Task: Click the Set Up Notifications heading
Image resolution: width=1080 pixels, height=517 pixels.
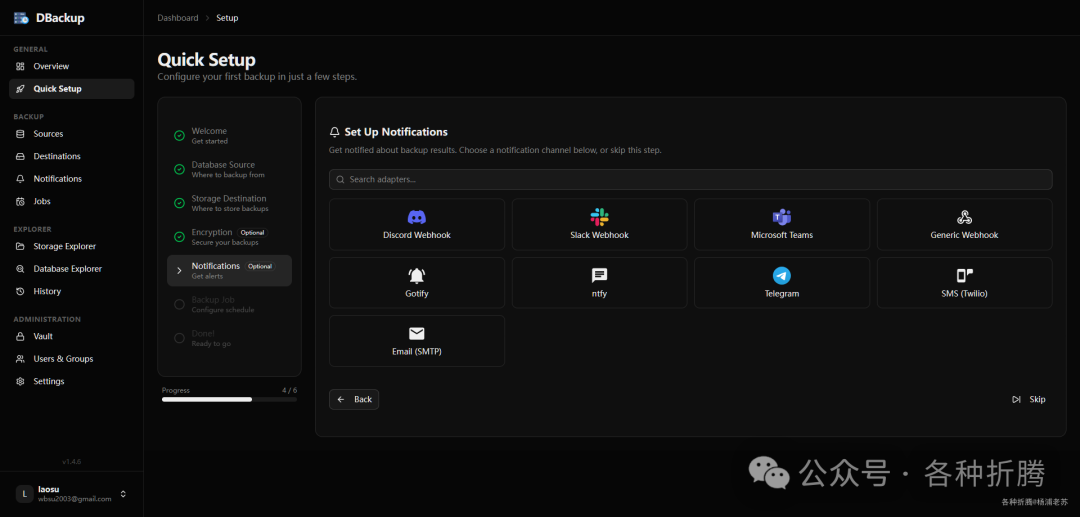Action: (x=396, y=131)
